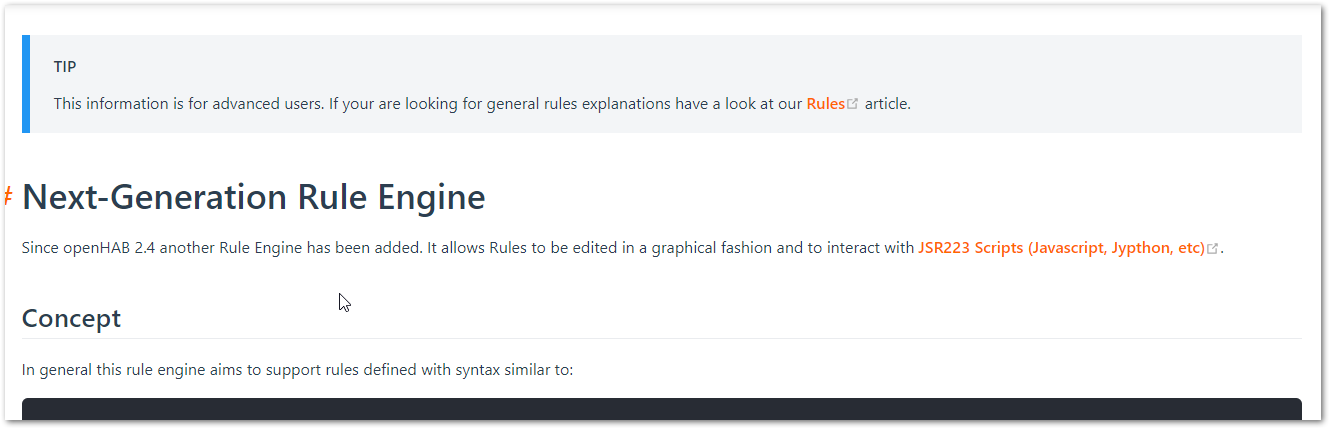
Task: Click inside the dark code block
Action: [x=661, y=410]
